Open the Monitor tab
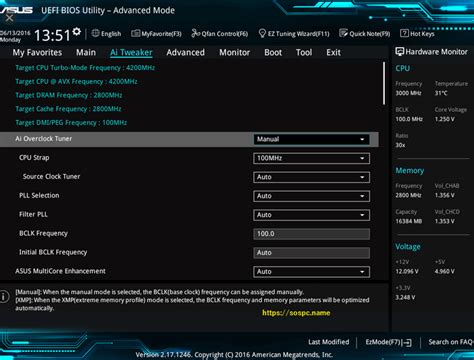 (x=235, y=52)
